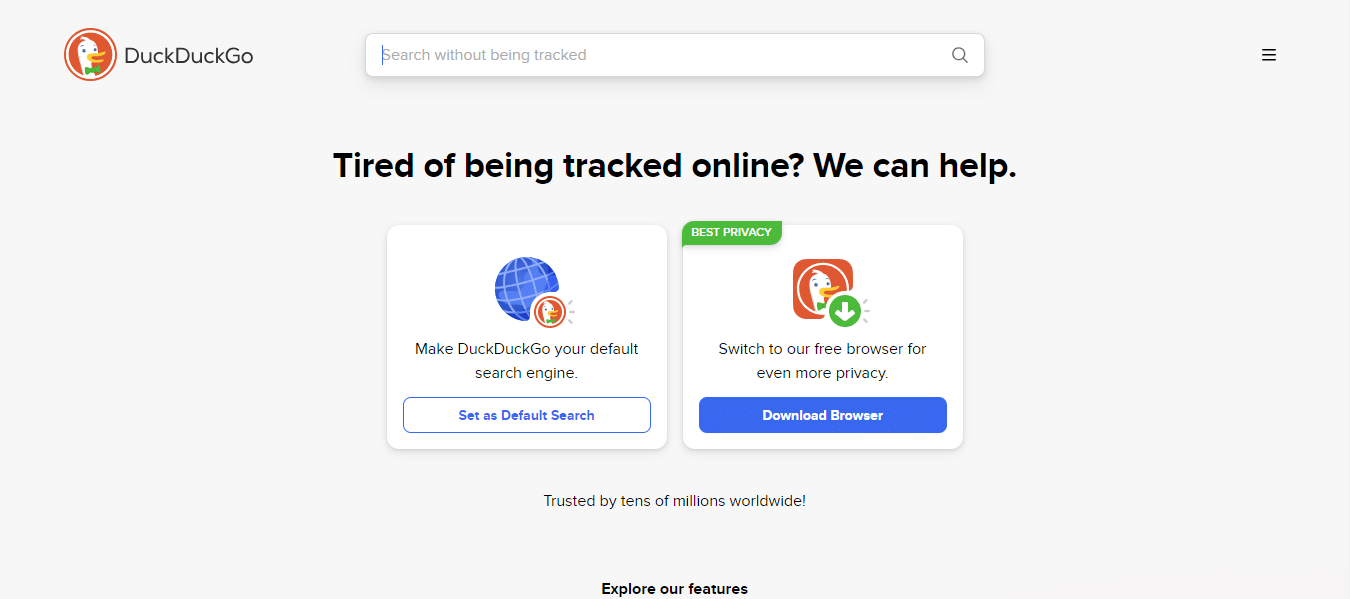This screenshot has width=1350, height=599.
Task: Click 'Make DuckDuckGo your default search engine' text
Action: tap(526, 349)
